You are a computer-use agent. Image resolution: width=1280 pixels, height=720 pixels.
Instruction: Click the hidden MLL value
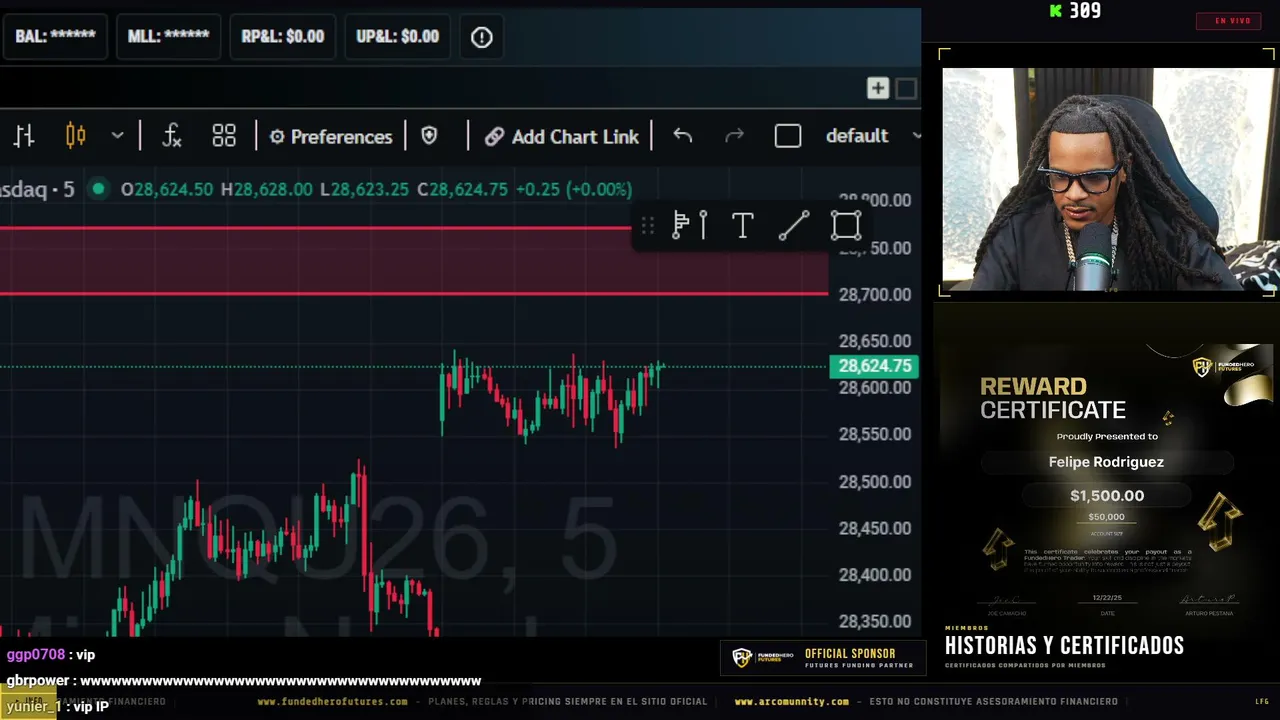pyautogui.click(x=168, y=36)
